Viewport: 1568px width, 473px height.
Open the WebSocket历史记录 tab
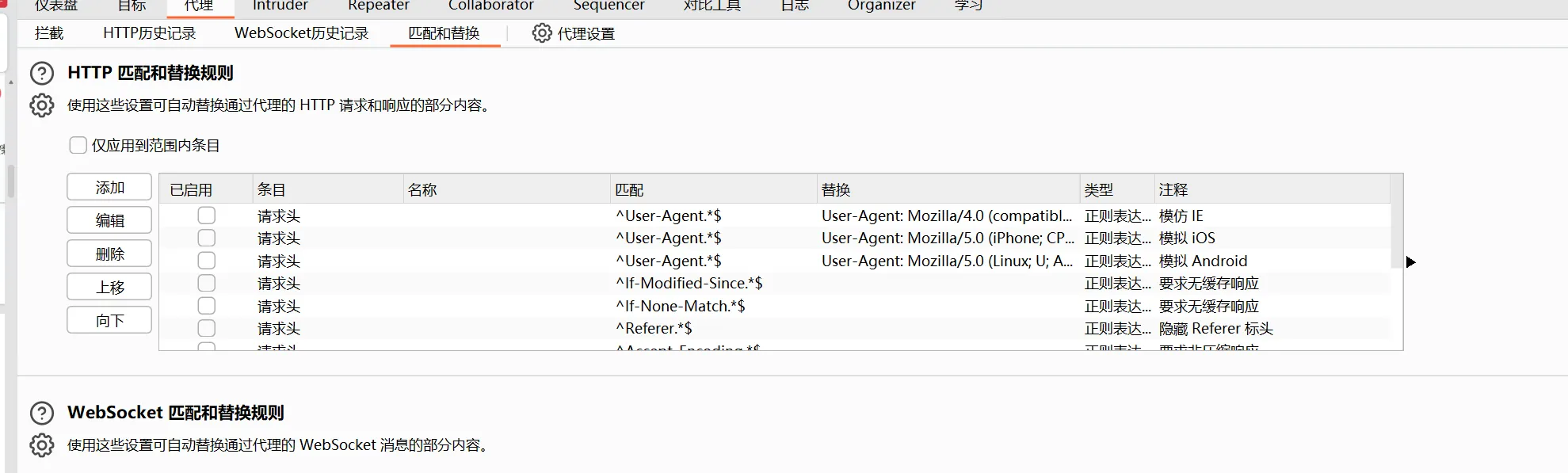301,33
